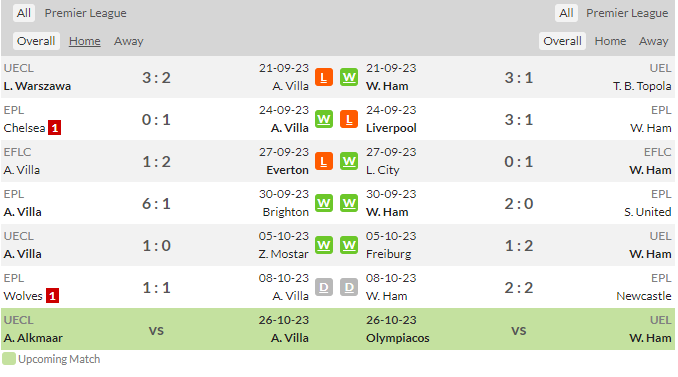Open upcoming A. Alkmaar vs A. Villa match

pyautogui.click(x=156, y=329)
